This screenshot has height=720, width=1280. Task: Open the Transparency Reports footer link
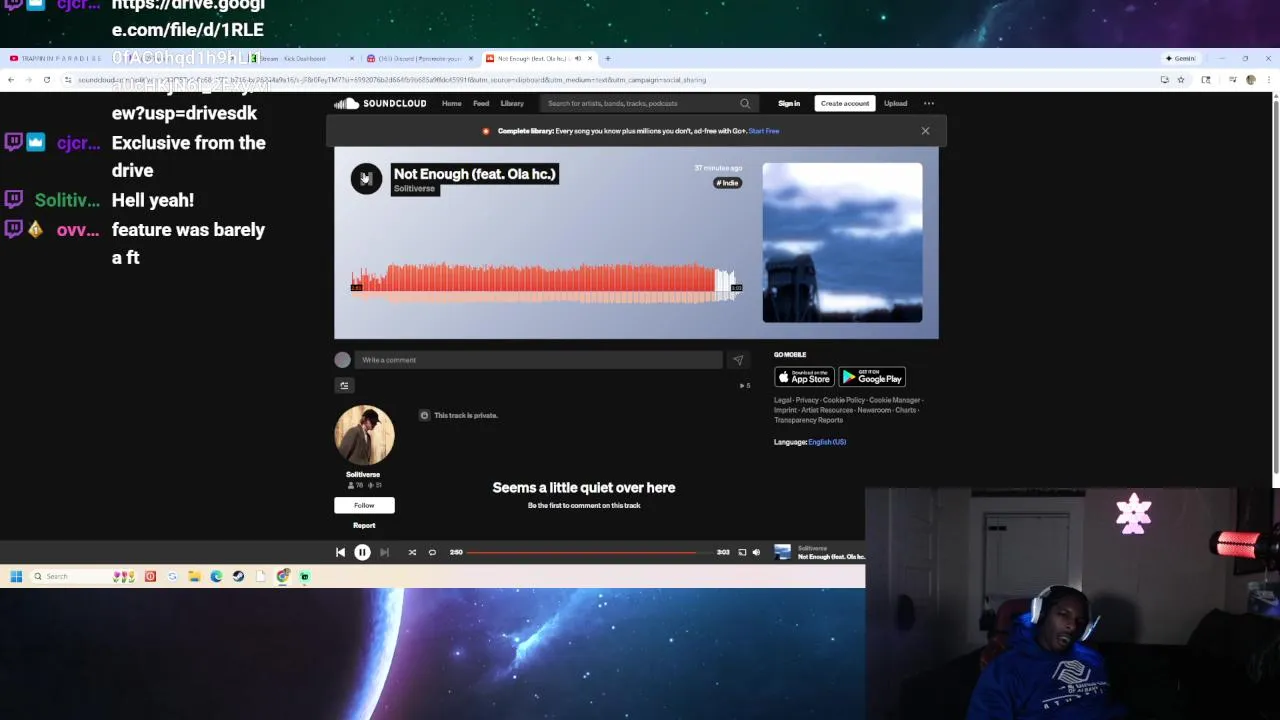point(808,420)
